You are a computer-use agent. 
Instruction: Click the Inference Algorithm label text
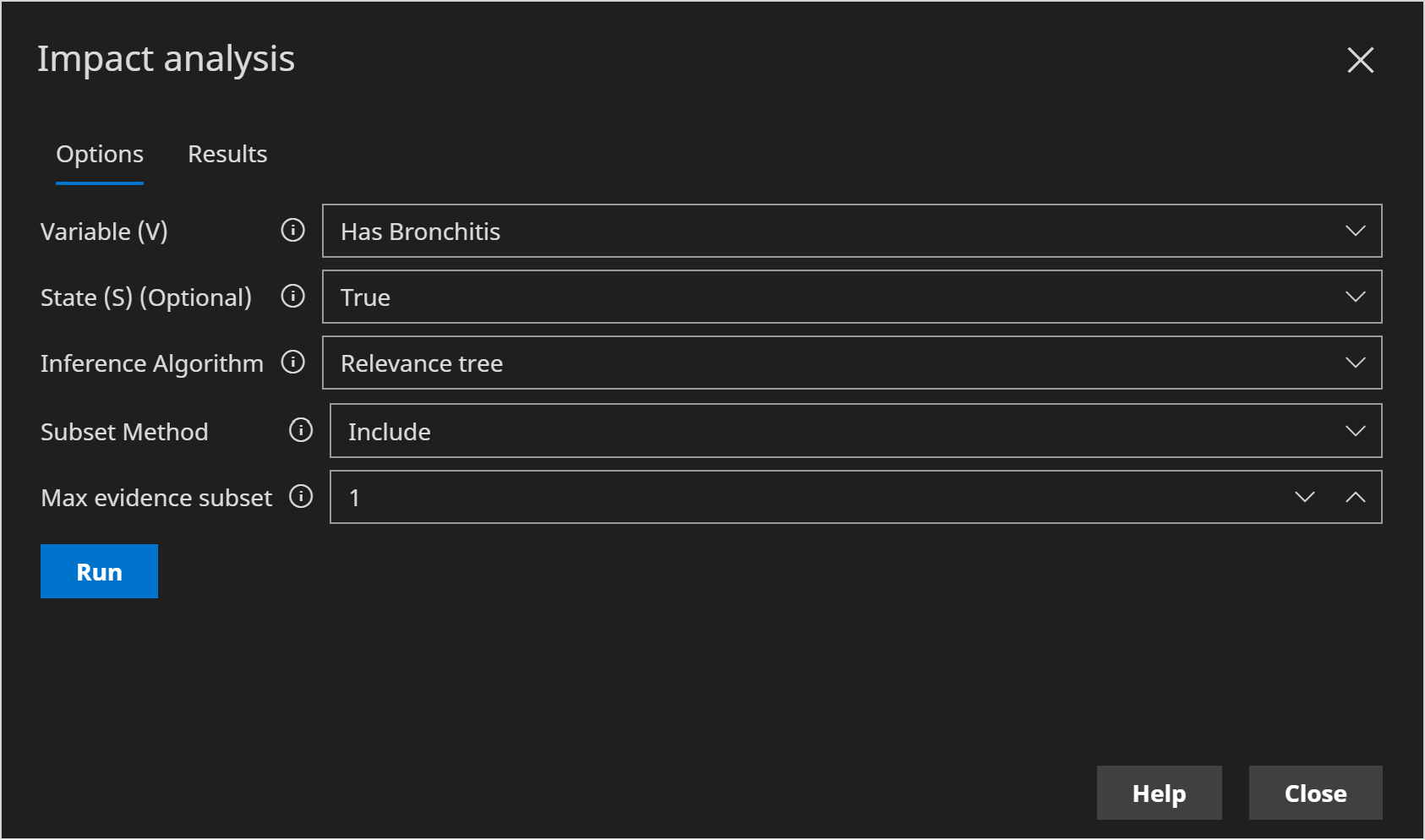152,363
